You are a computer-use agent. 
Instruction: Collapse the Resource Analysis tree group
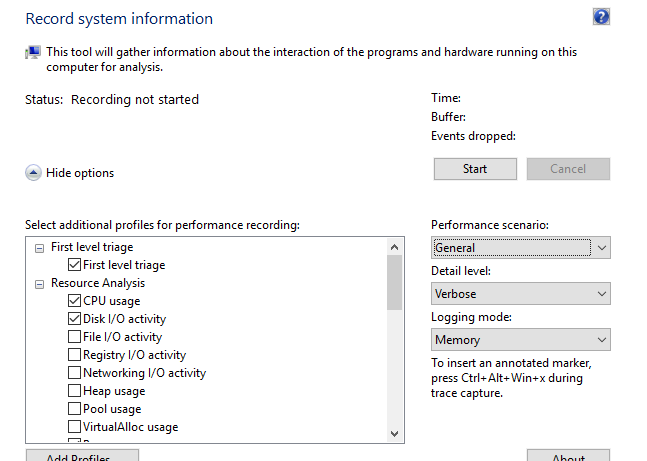click(x=39, y=283)
